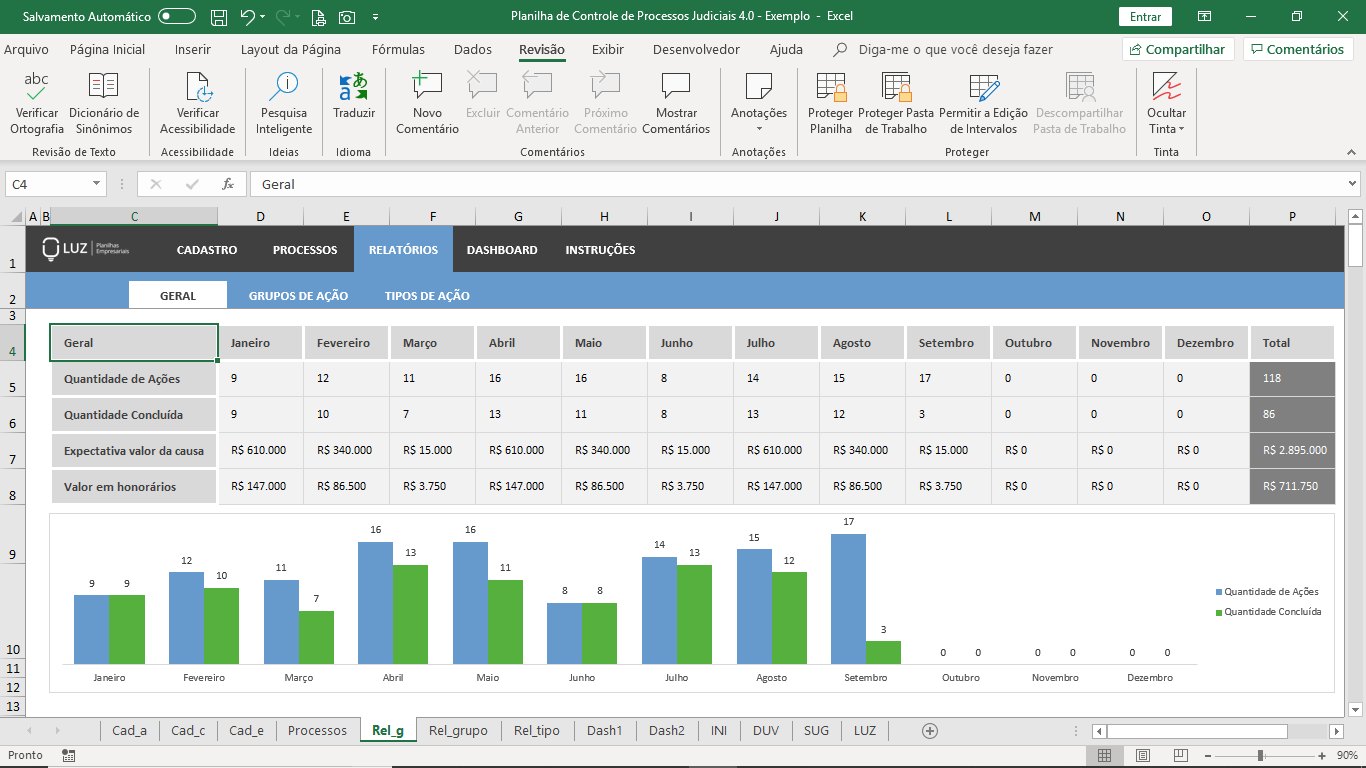Add a Novo Comentário
The height and width of the screenshot is (768, 1366).
pos(427,87)
